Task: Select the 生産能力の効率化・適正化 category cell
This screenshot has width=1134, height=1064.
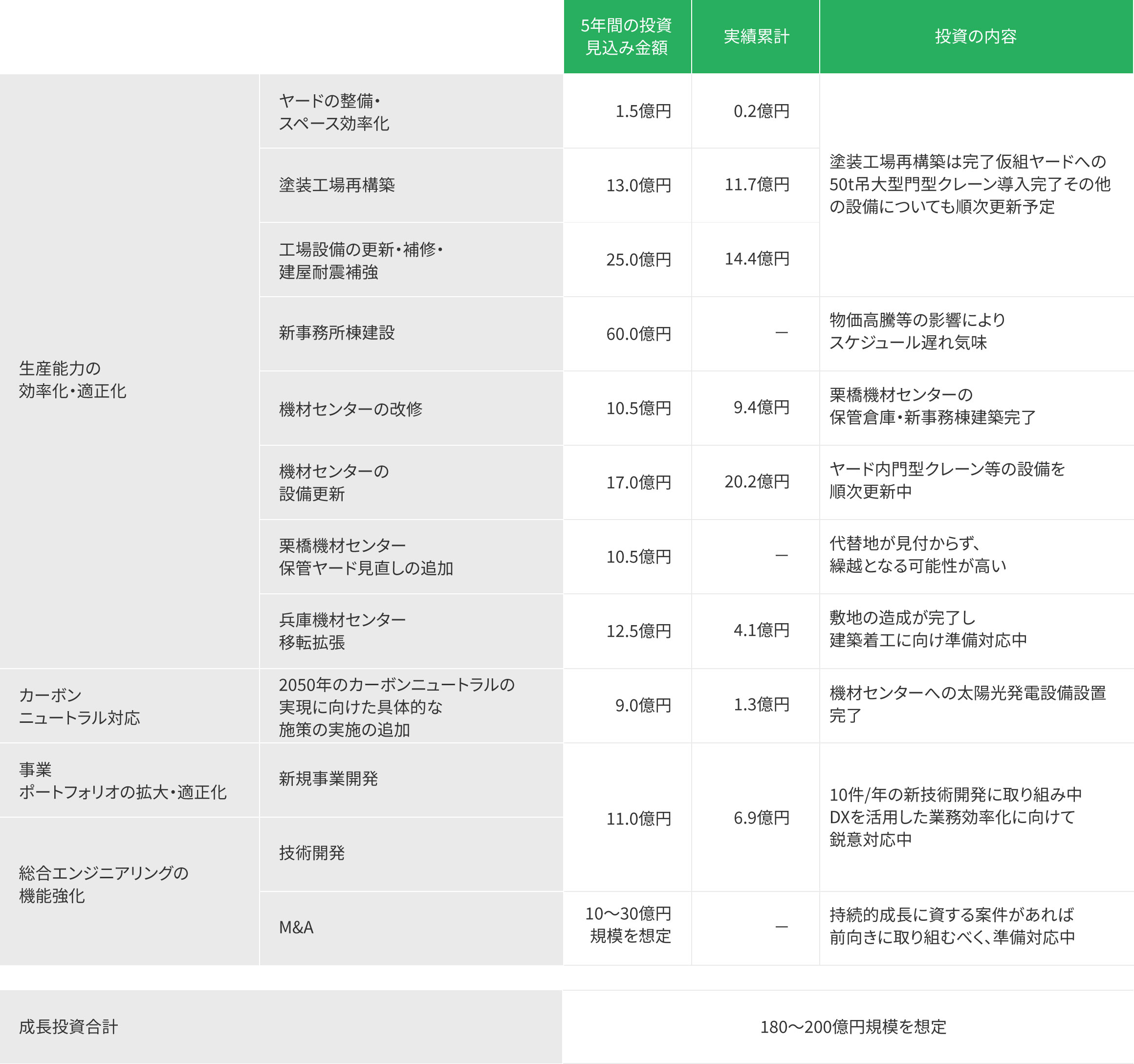Action: (72, 379)
